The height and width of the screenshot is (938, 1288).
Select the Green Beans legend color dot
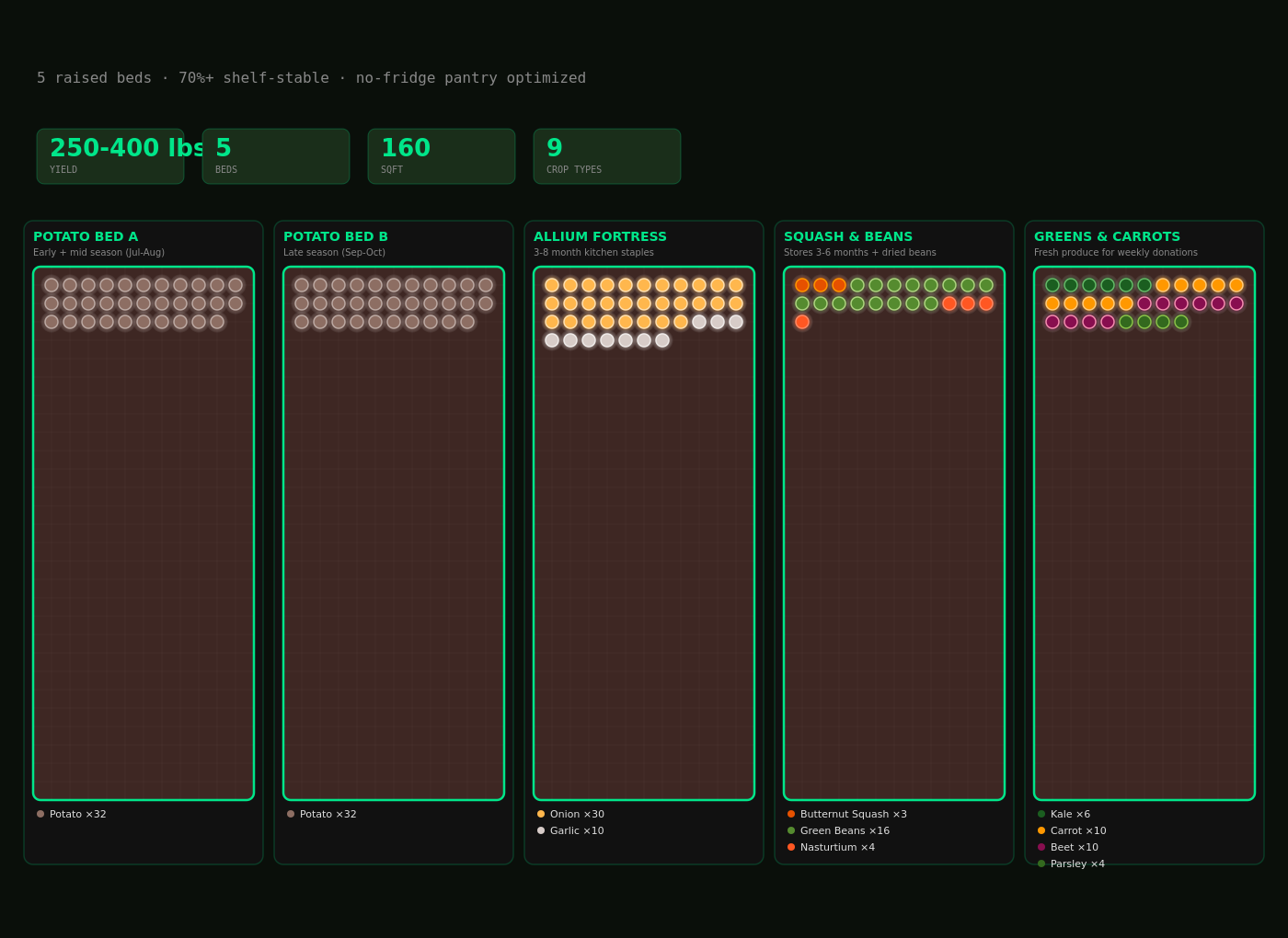coord(791,830)
